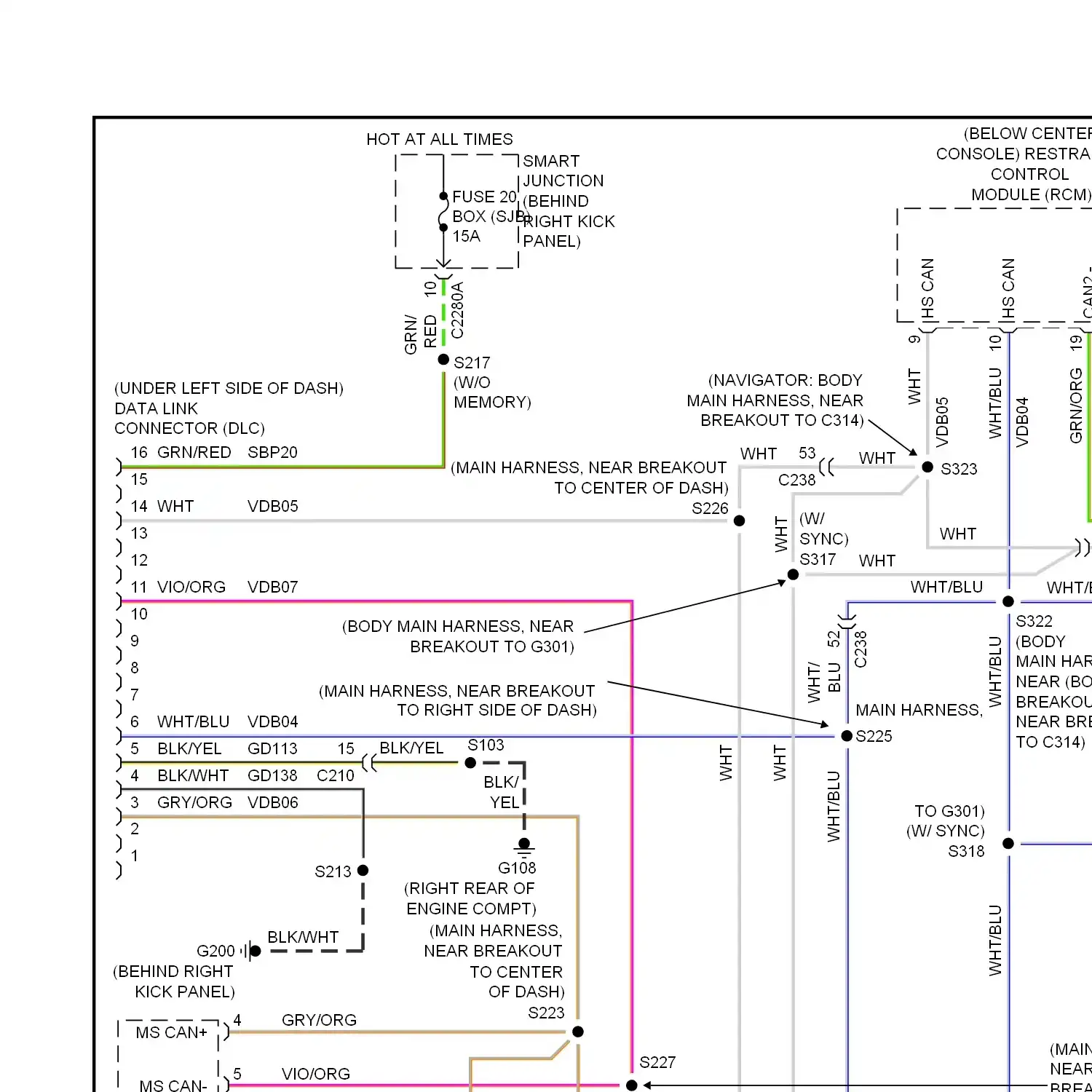Select the "GD113" circuit code
Image resolution: width=1092 pixels, height=1092 pixels.
(272, 748)
